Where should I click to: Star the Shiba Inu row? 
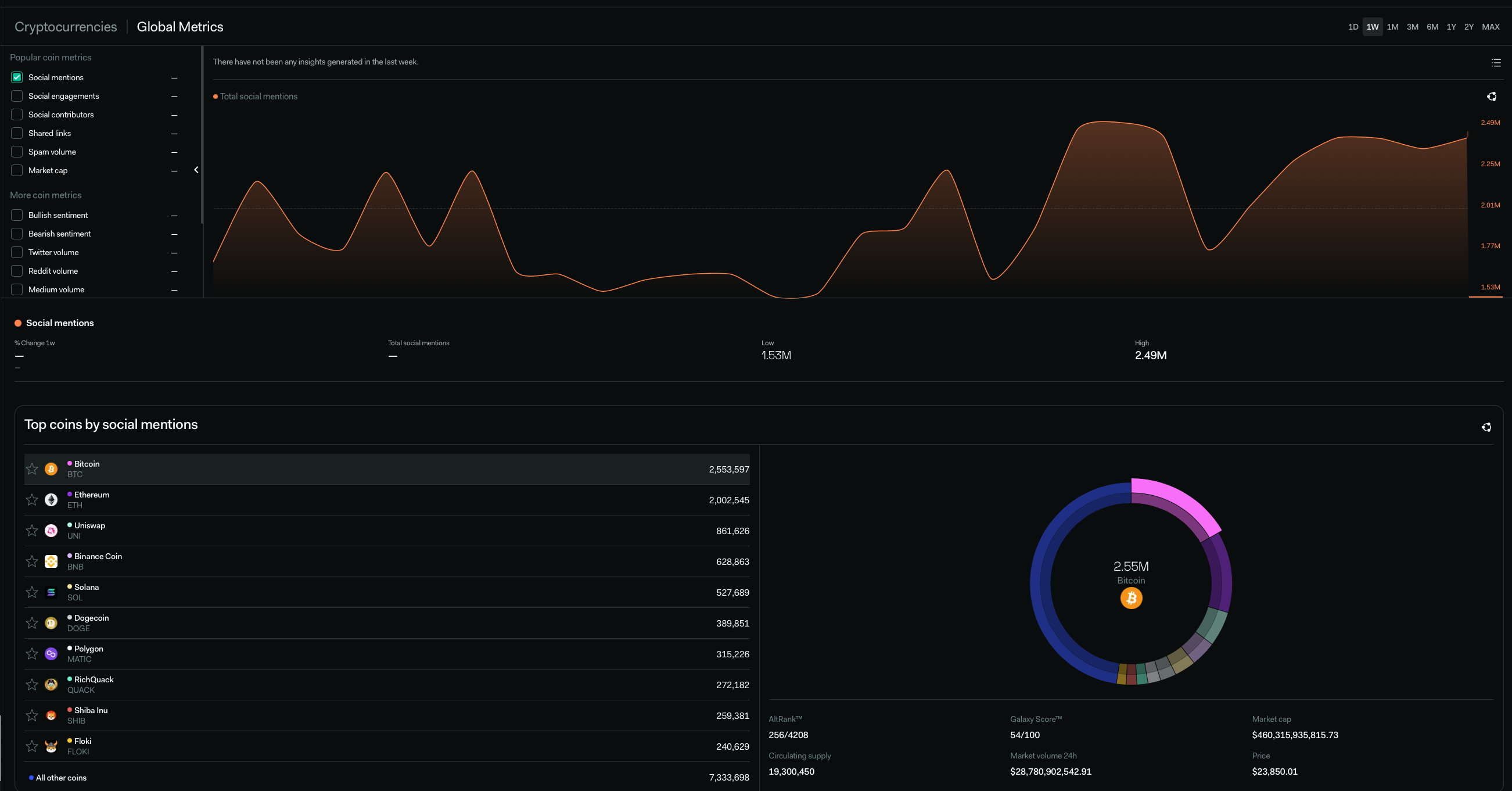33,715
